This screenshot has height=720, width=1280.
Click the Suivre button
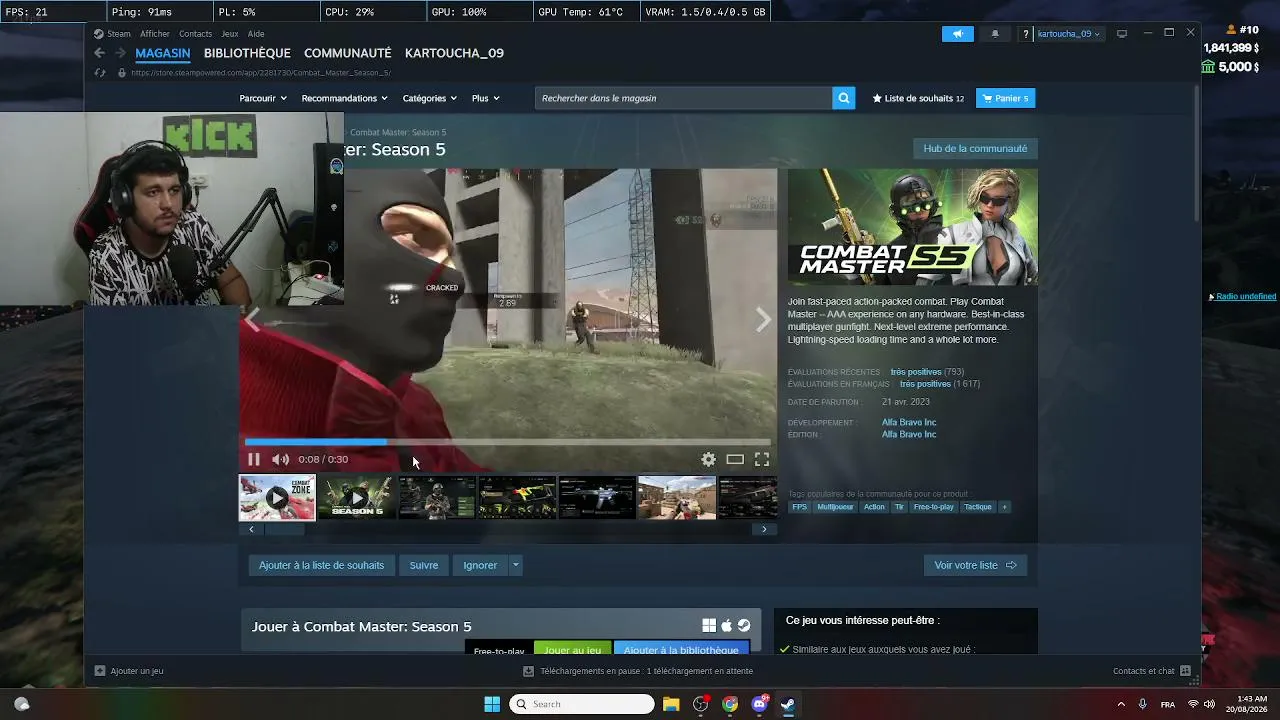(x=424, y=565)
